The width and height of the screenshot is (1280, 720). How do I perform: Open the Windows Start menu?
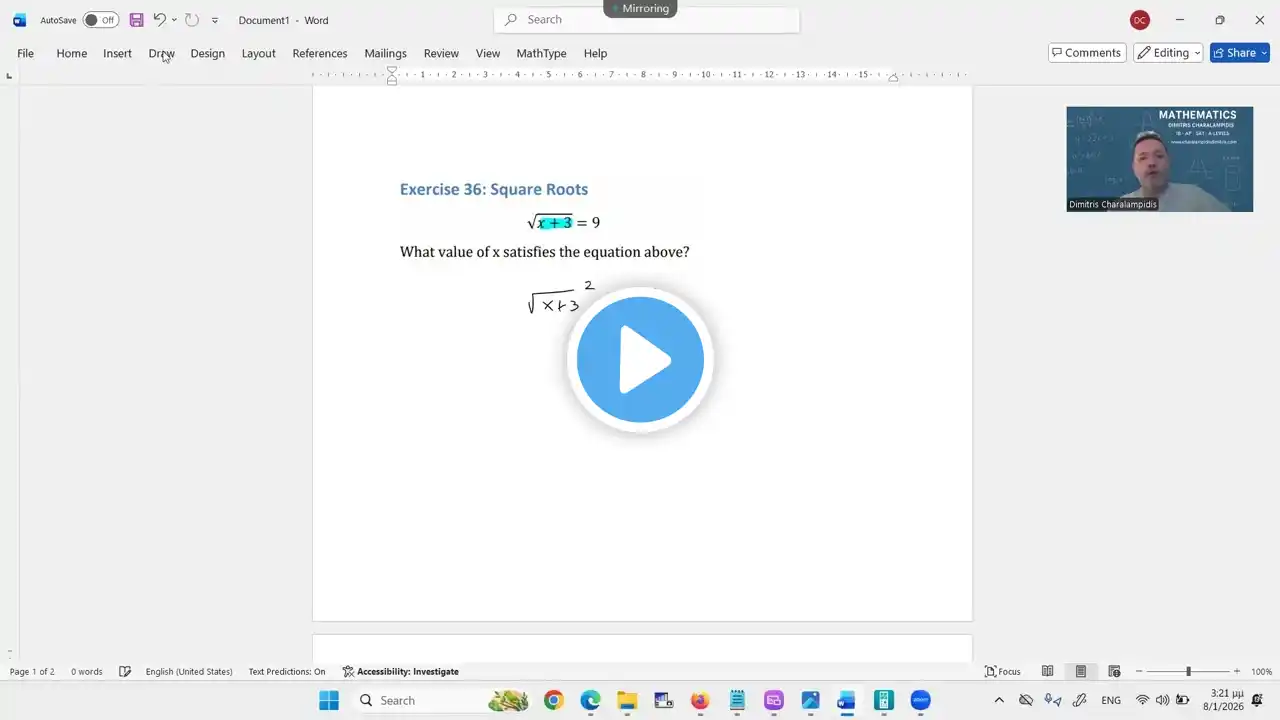coord(329,700)
